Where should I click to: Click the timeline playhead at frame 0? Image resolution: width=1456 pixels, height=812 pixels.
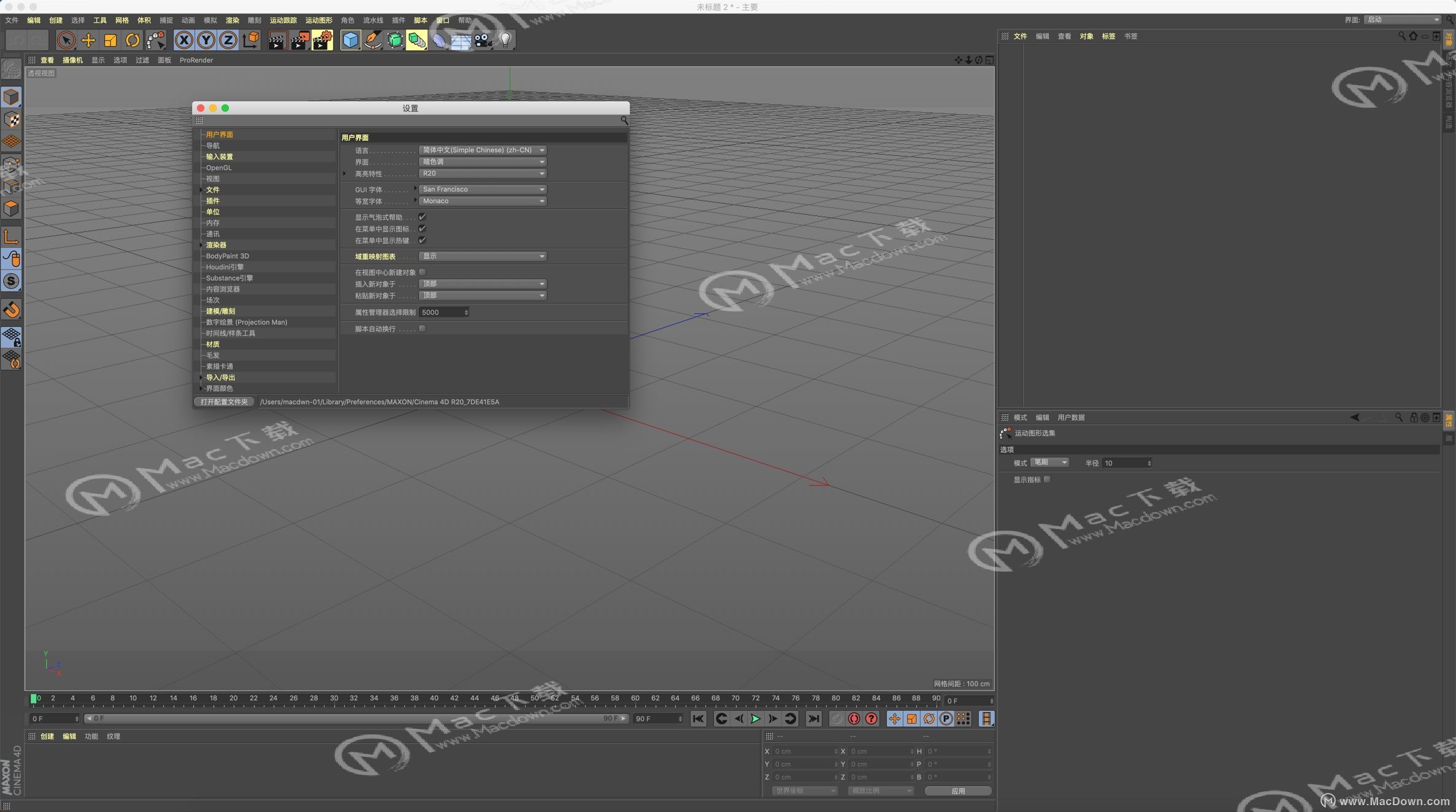click(34, 699)
